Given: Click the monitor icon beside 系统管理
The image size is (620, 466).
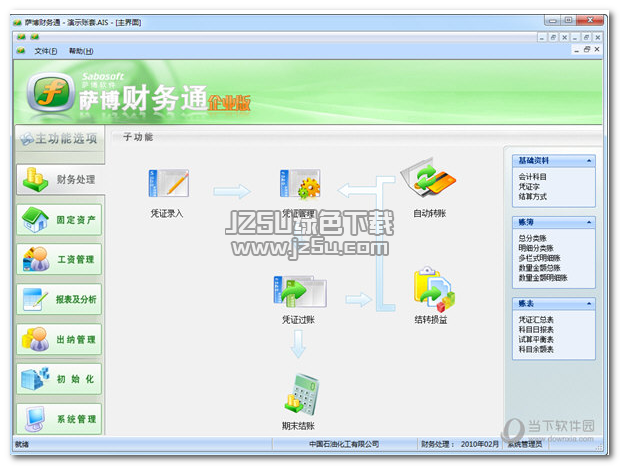Looking at the screenshot, I should (35, 419).
